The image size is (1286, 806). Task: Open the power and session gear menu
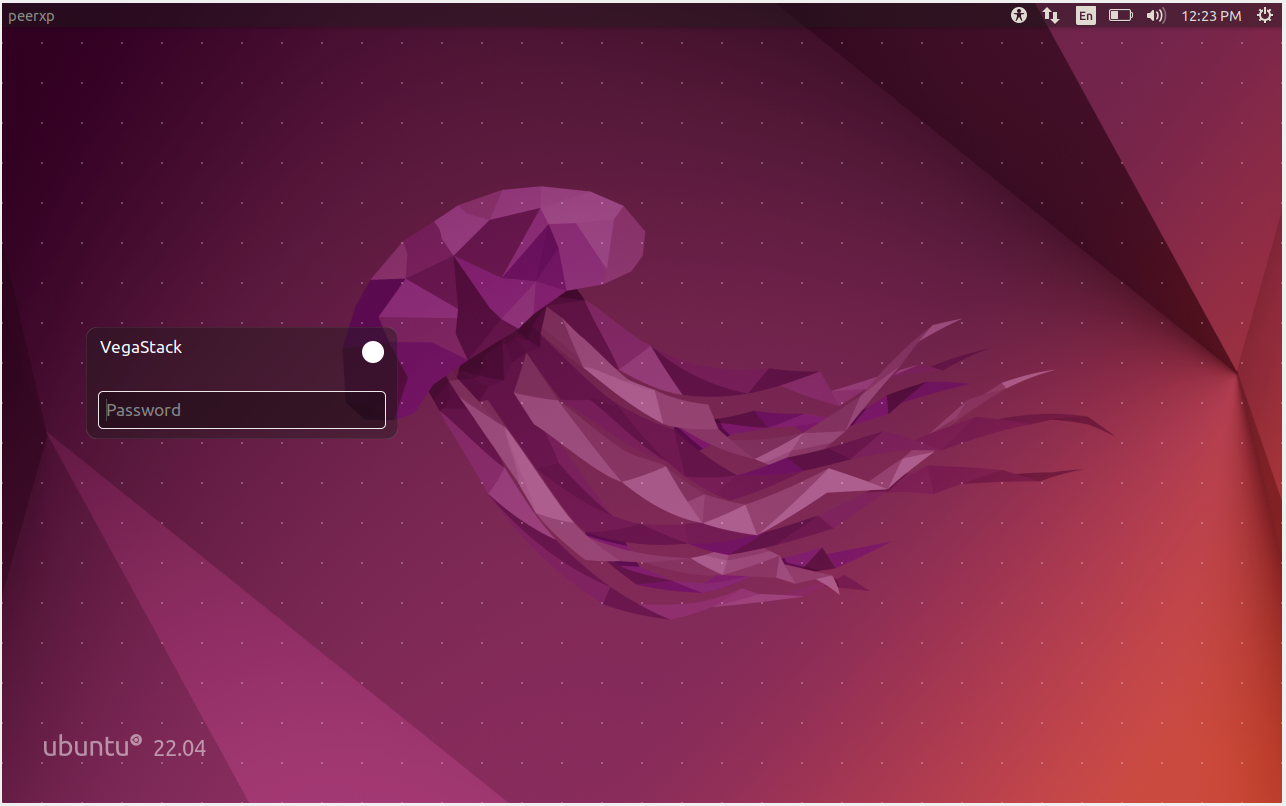tap(1263, 15)
